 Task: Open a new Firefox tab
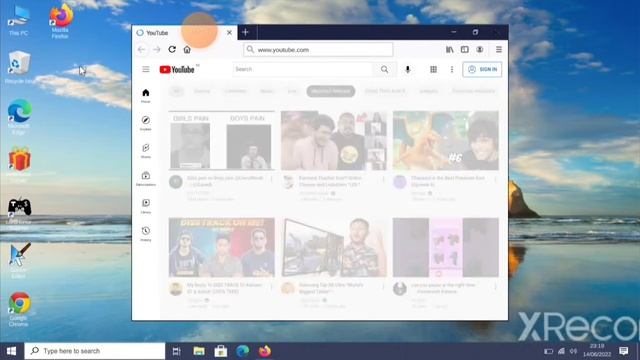(245, 32)
